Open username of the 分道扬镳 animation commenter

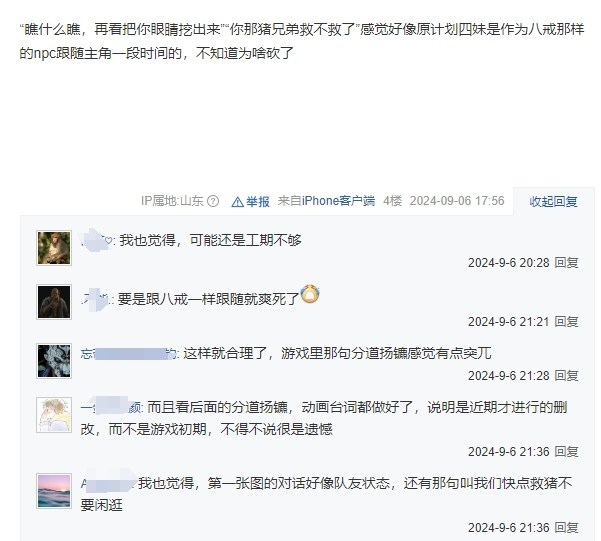point(111,407)
